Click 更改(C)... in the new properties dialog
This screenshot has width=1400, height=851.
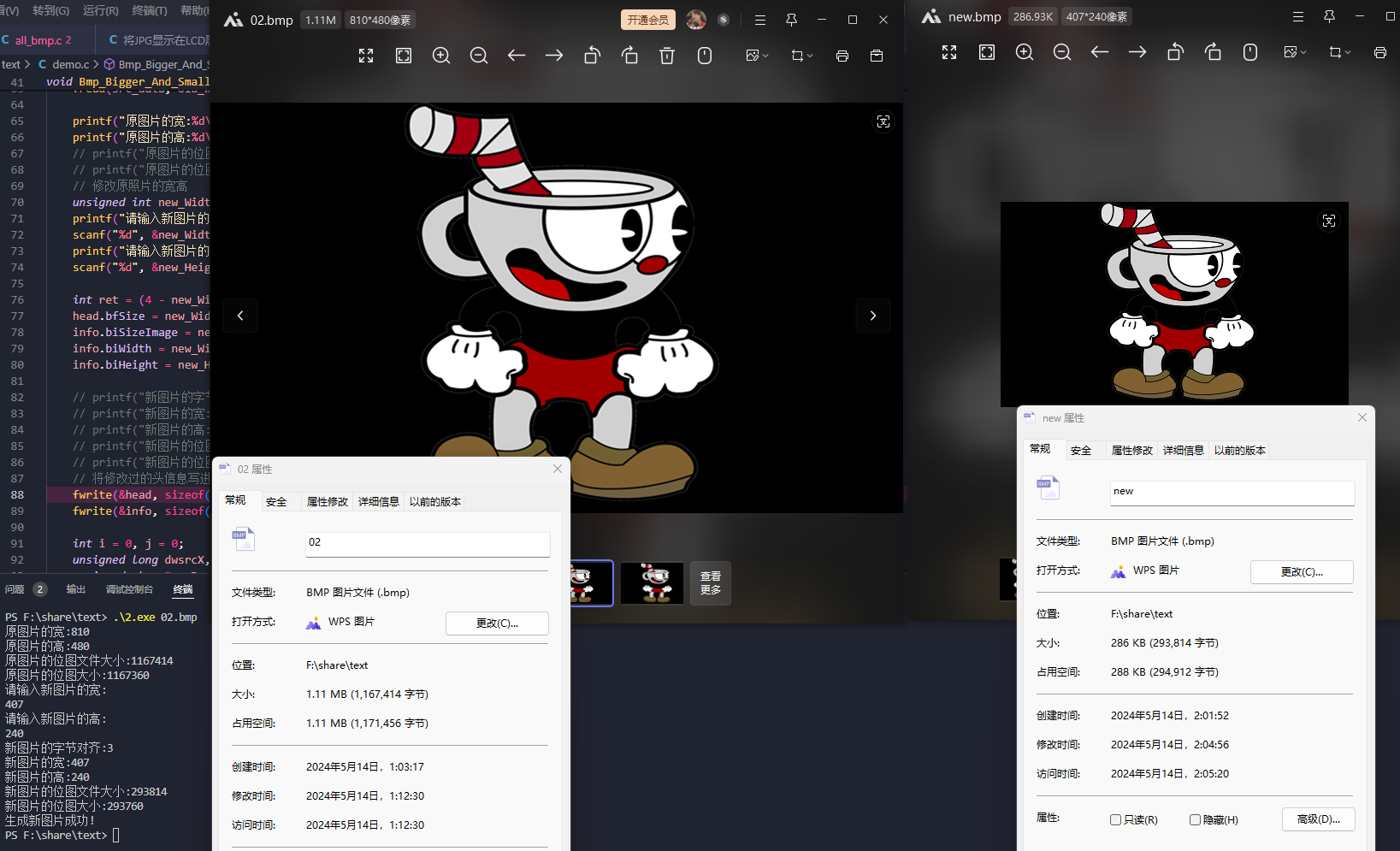1302,572
